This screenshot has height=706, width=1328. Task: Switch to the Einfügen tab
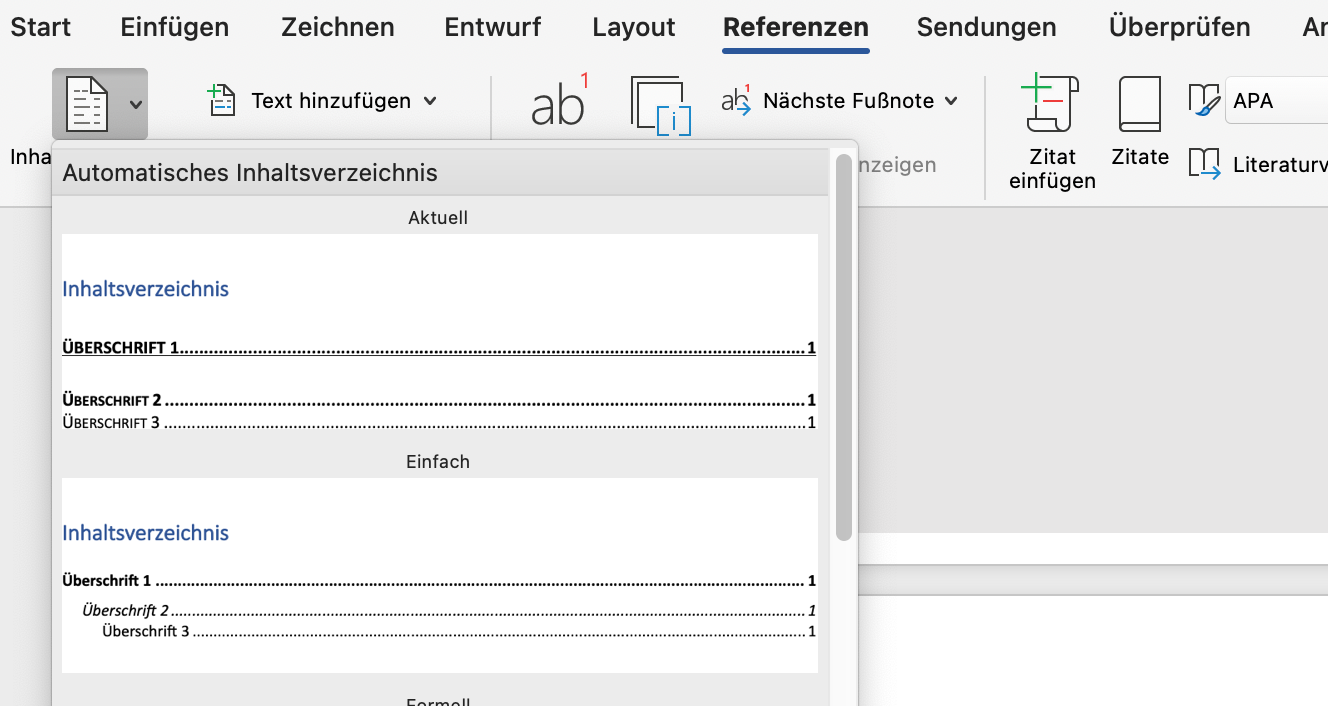tap(175, 27)
